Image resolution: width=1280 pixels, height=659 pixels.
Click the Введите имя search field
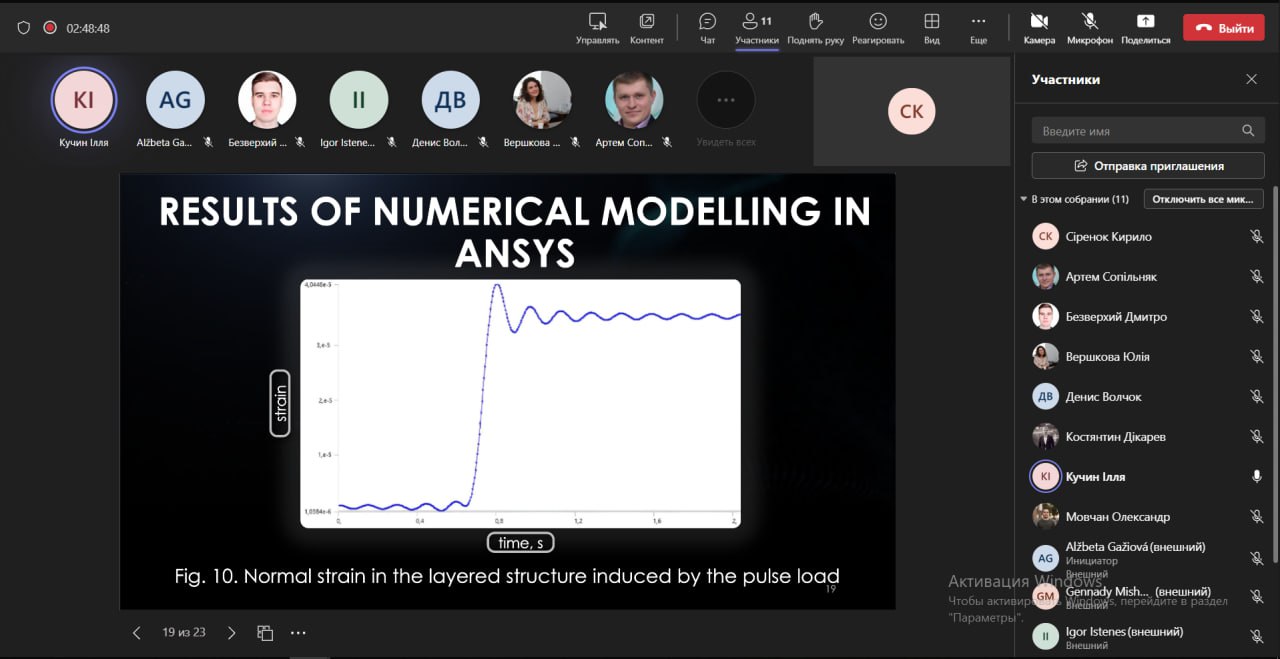(x=1148, y=131)
